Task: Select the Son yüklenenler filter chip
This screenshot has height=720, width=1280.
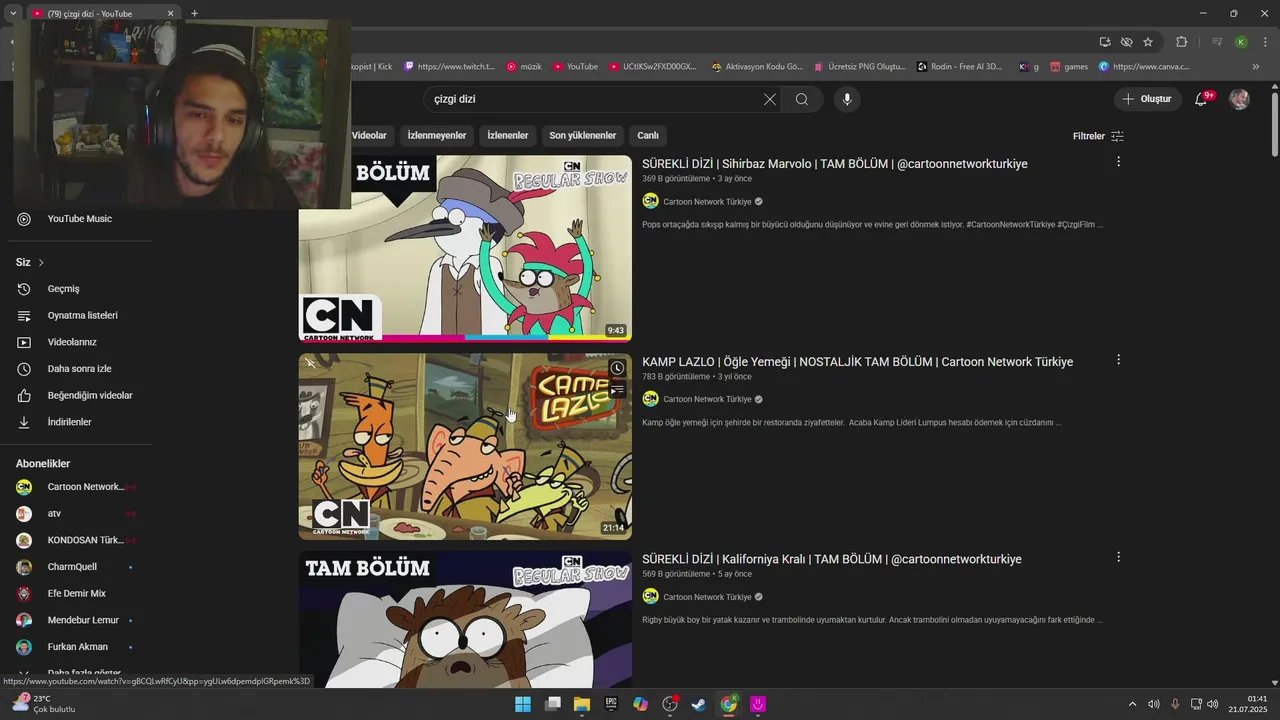Action: (583, 135)
